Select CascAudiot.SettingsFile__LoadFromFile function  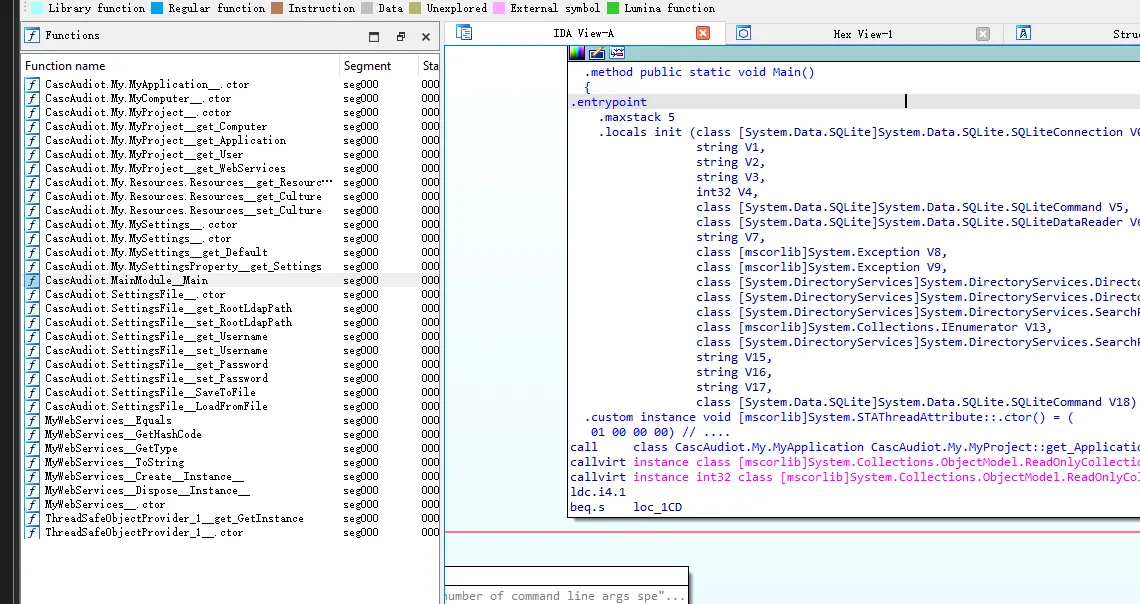156,406
